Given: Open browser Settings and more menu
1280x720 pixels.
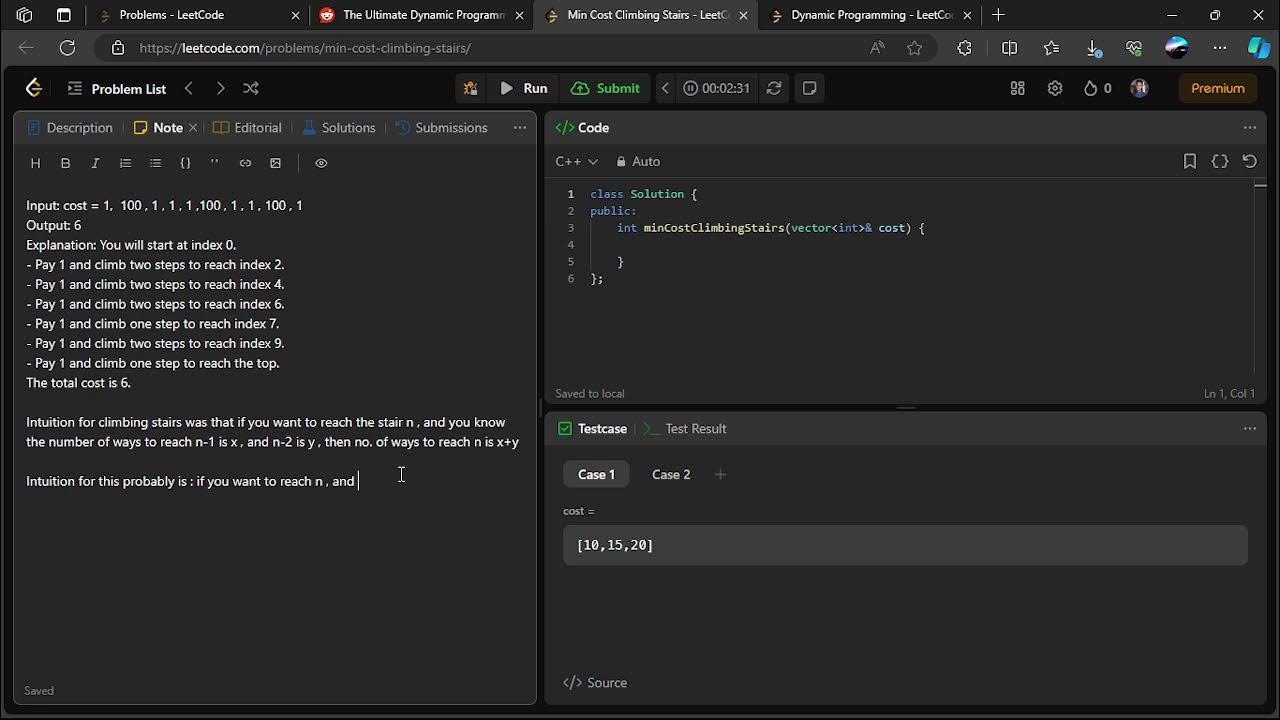Looking at the screenshot, I should point(1219,48).
